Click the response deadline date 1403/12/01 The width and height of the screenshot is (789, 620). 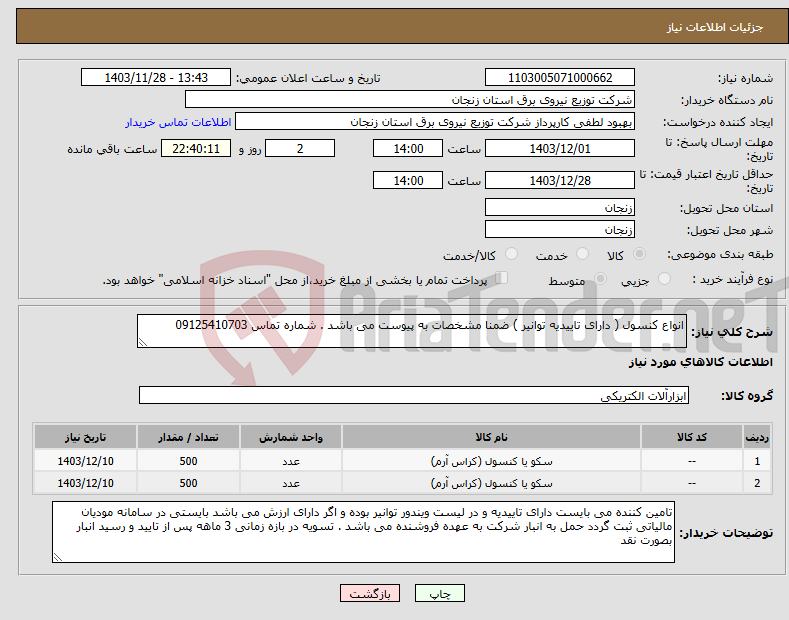click(560, 148)
